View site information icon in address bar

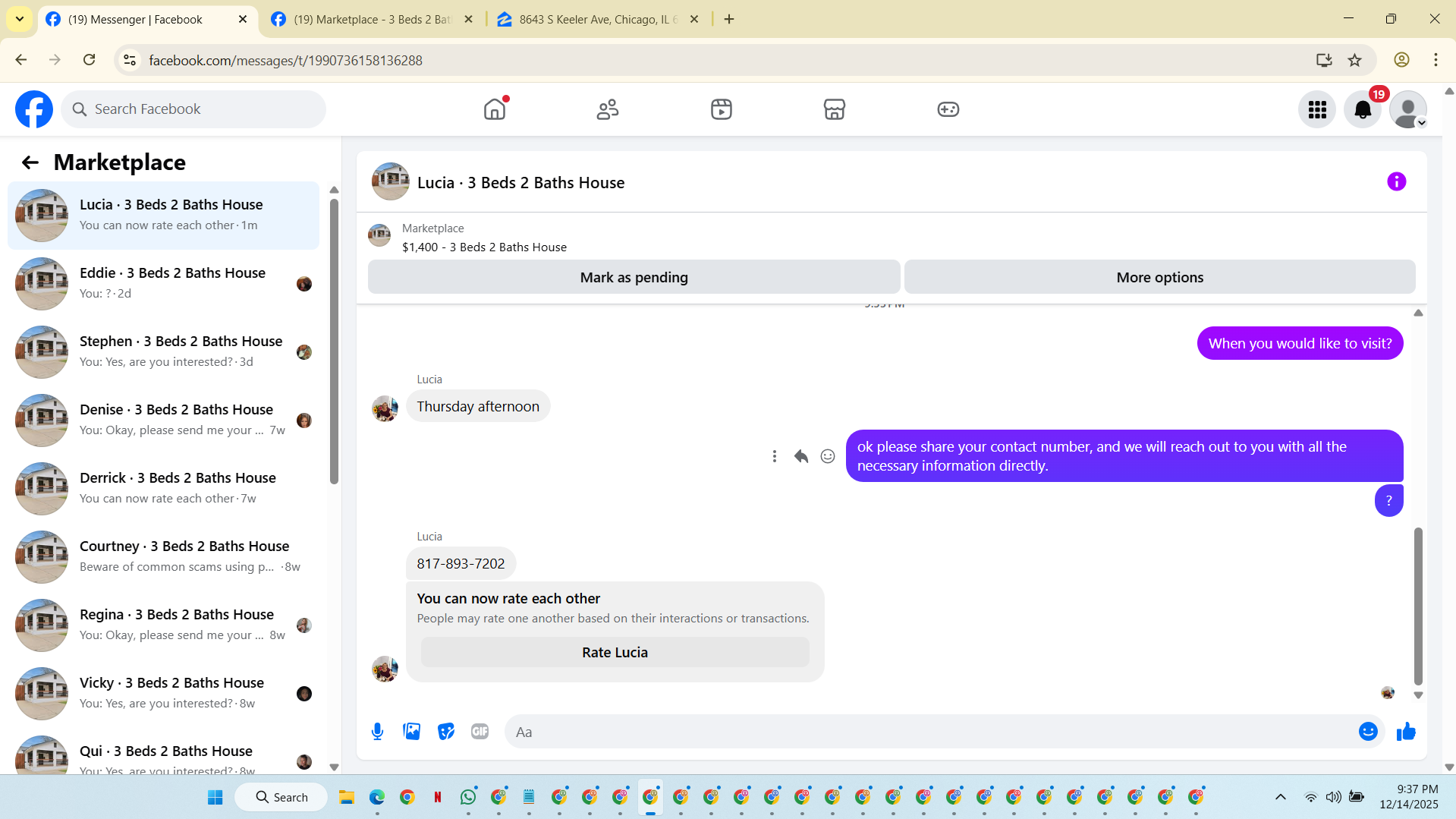pos(130,60)
